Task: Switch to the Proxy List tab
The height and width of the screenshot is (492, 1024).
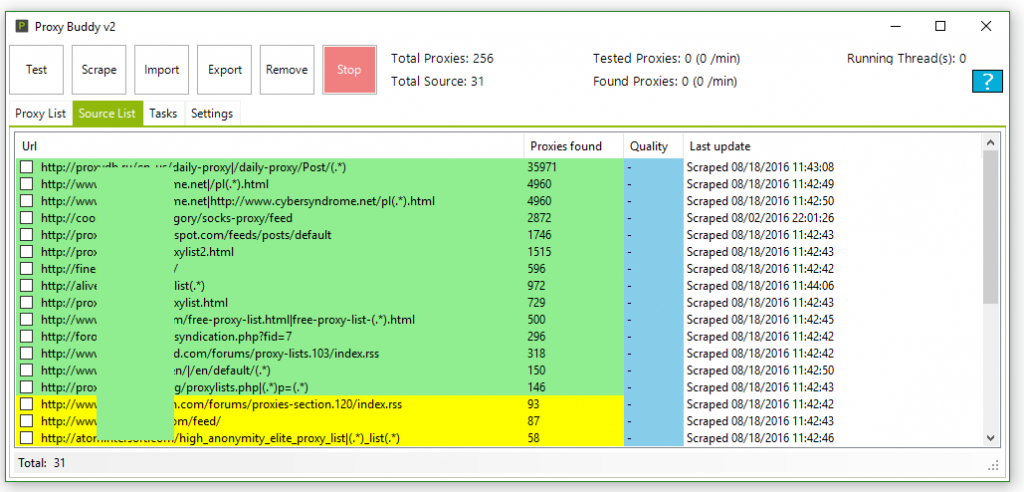Action: click(42, 114)
